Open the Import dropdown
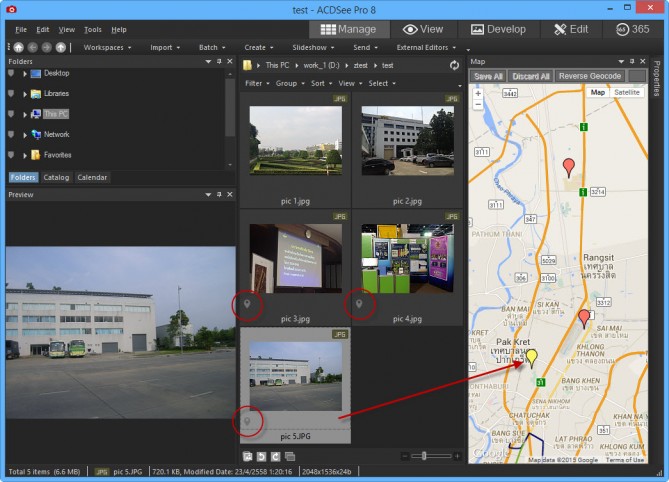The image size is (669, 482). 165,47
